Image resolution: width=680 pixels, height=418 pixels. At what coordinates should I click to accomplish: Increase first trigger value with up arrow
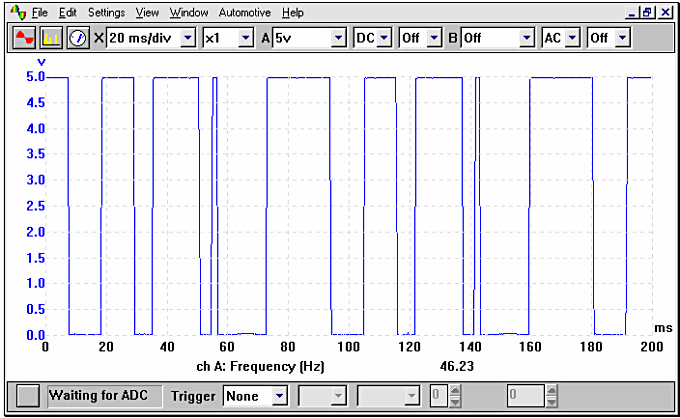coord(454,391)
